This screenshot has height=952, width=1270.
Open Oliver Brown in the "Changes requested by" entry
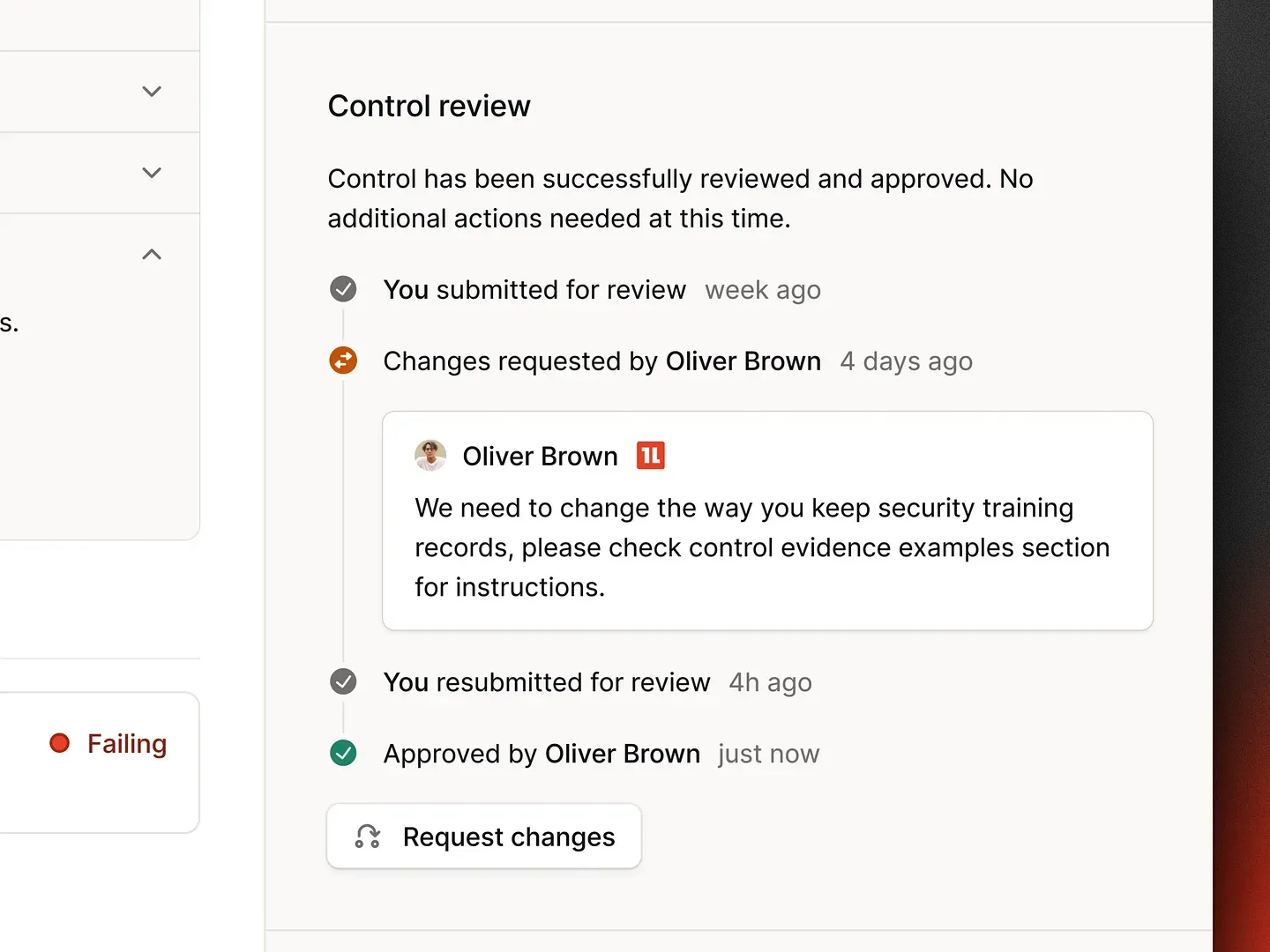(743, 361)
